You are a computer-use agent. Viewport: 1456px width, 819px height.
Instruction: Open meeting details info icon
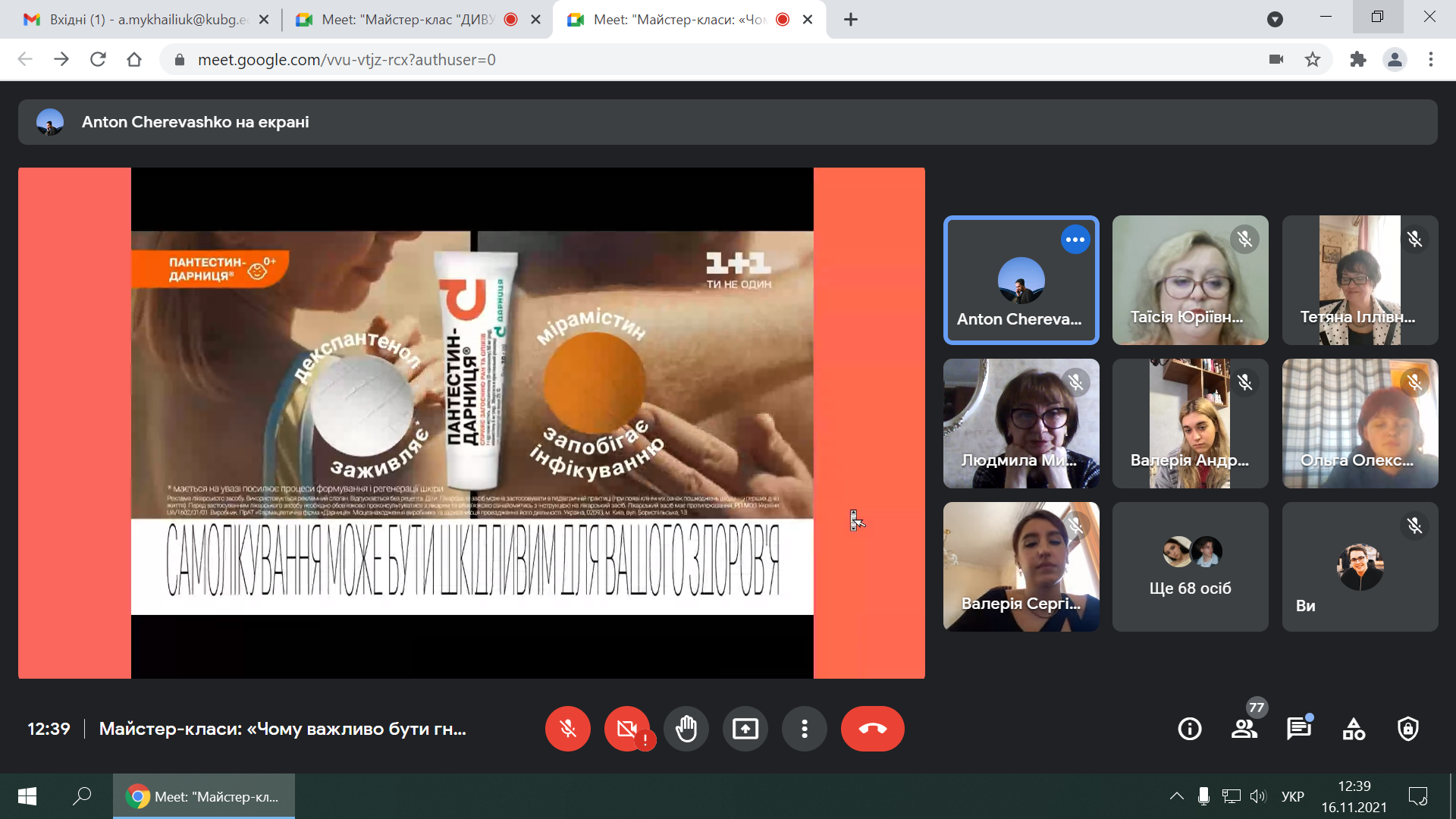pyautogui.click(x=1189, y=729)
